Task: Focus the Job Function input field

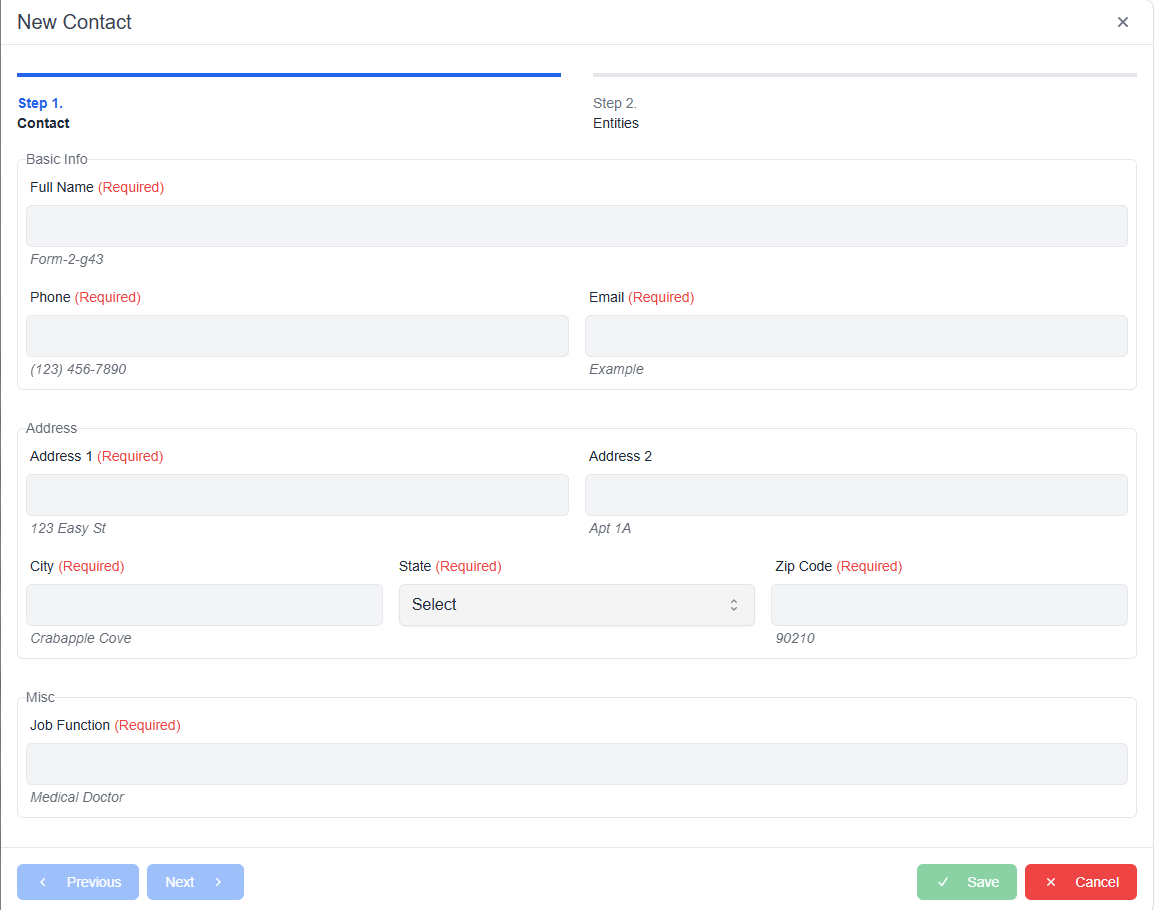Action: click(x=577, y=764)
